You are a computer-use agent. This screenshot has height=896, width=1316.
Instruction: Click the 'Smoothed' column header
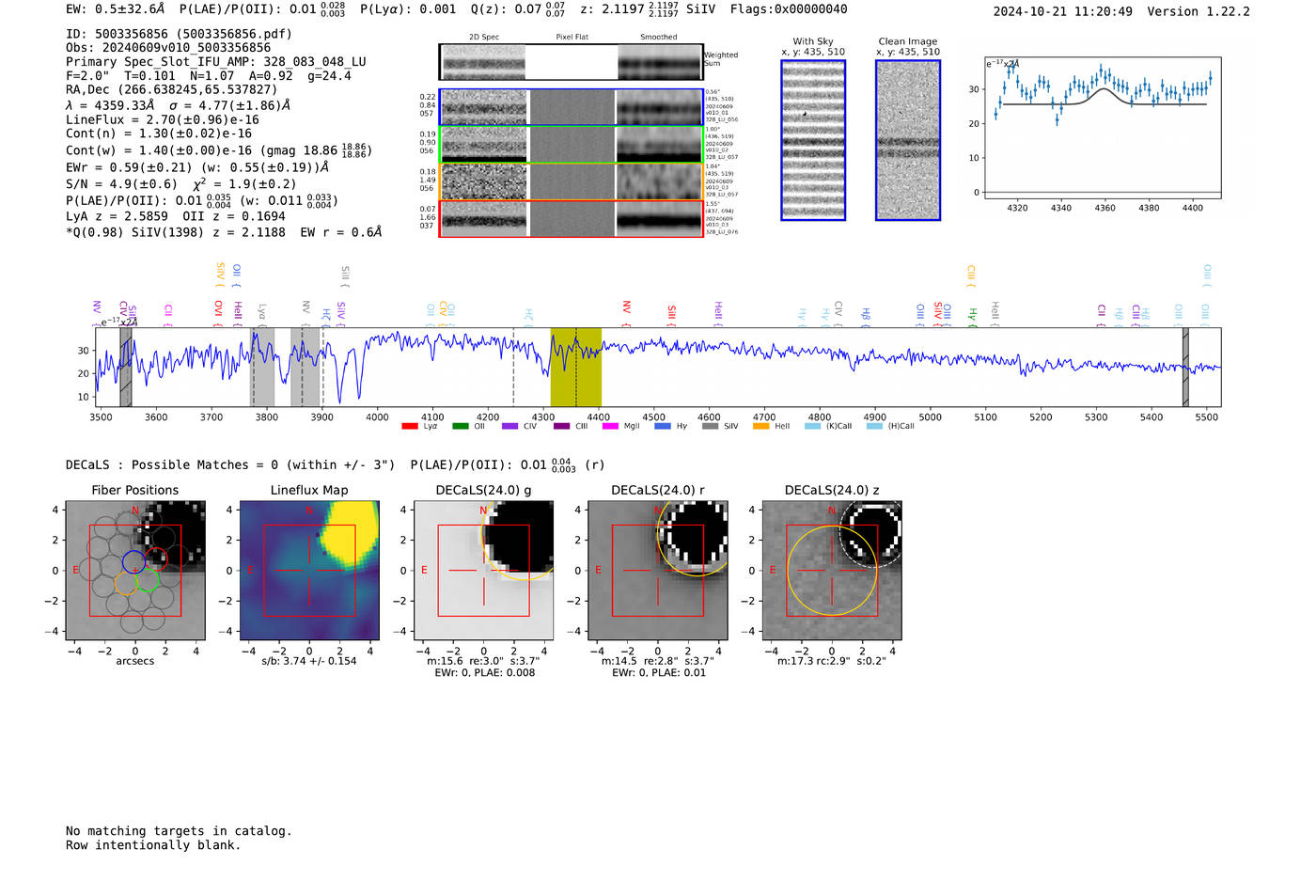[x=658, y=38]
